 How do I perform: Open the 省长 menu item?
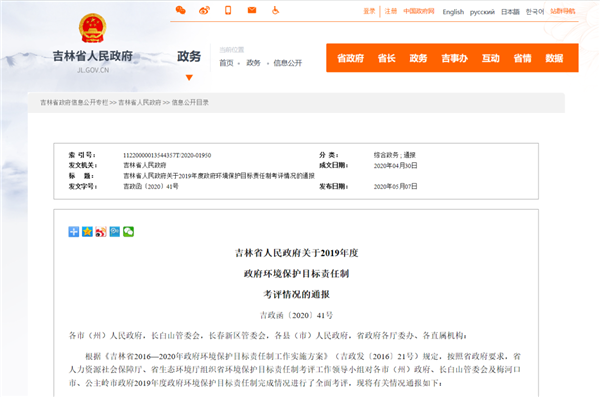click(x=386, y=58)
